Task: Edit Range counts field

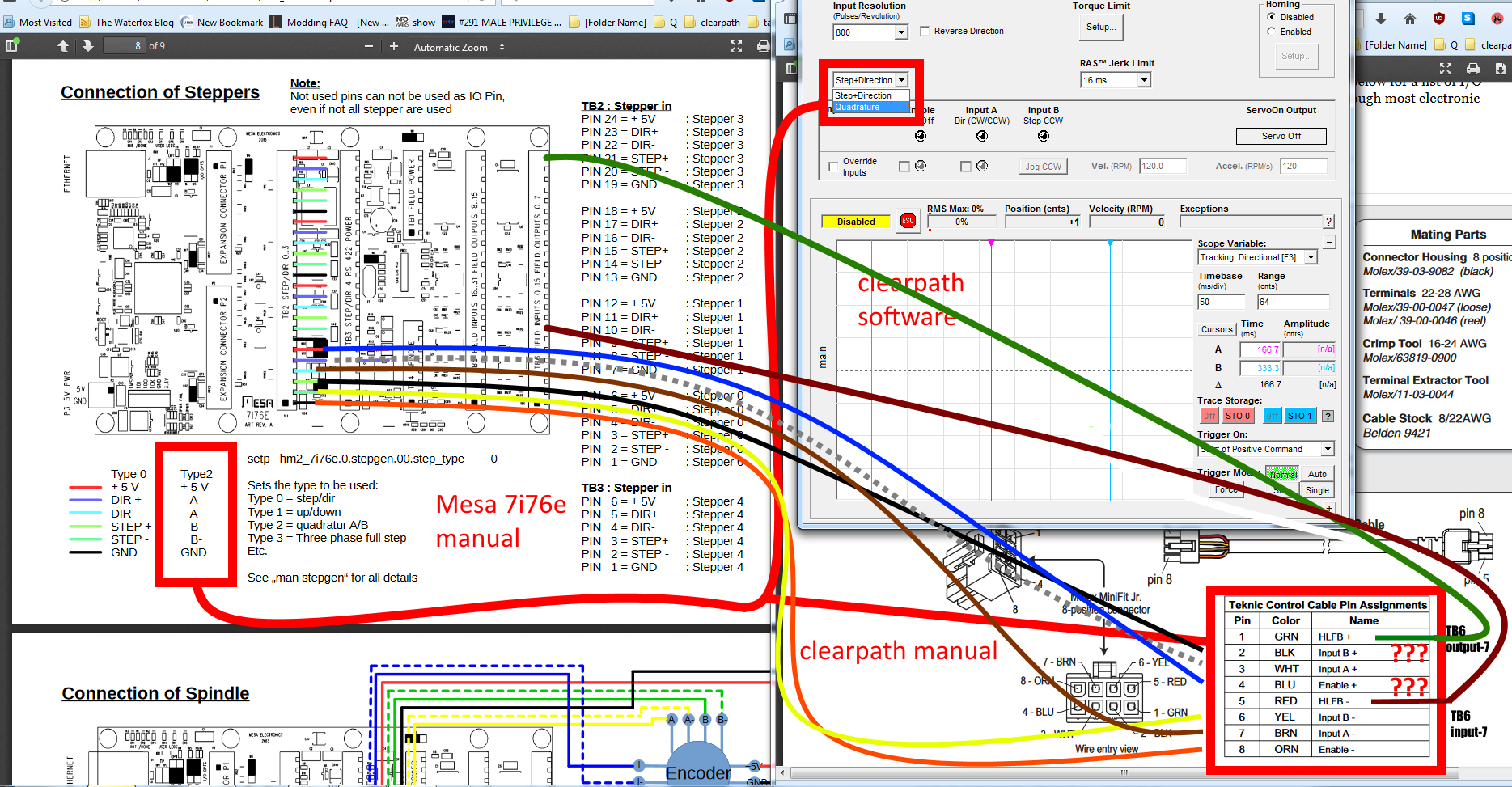Action: click(1293, 302)
